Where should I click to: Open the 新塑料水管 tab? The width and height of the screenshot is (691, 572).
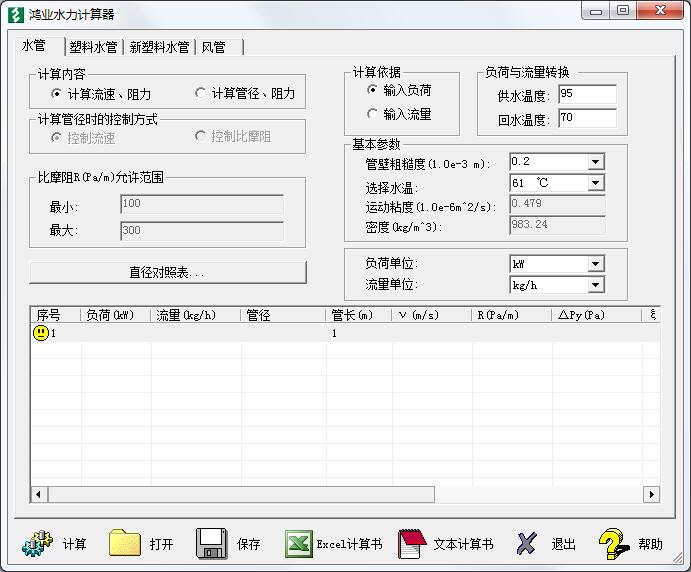pyautogui.click(x=159, y=47)
